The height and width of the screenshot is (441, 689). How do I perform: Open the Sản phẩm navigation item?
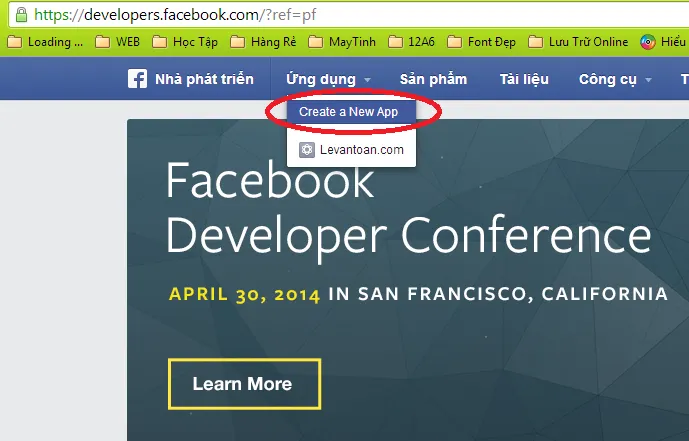pyautogui.click(x=433, y=79)
